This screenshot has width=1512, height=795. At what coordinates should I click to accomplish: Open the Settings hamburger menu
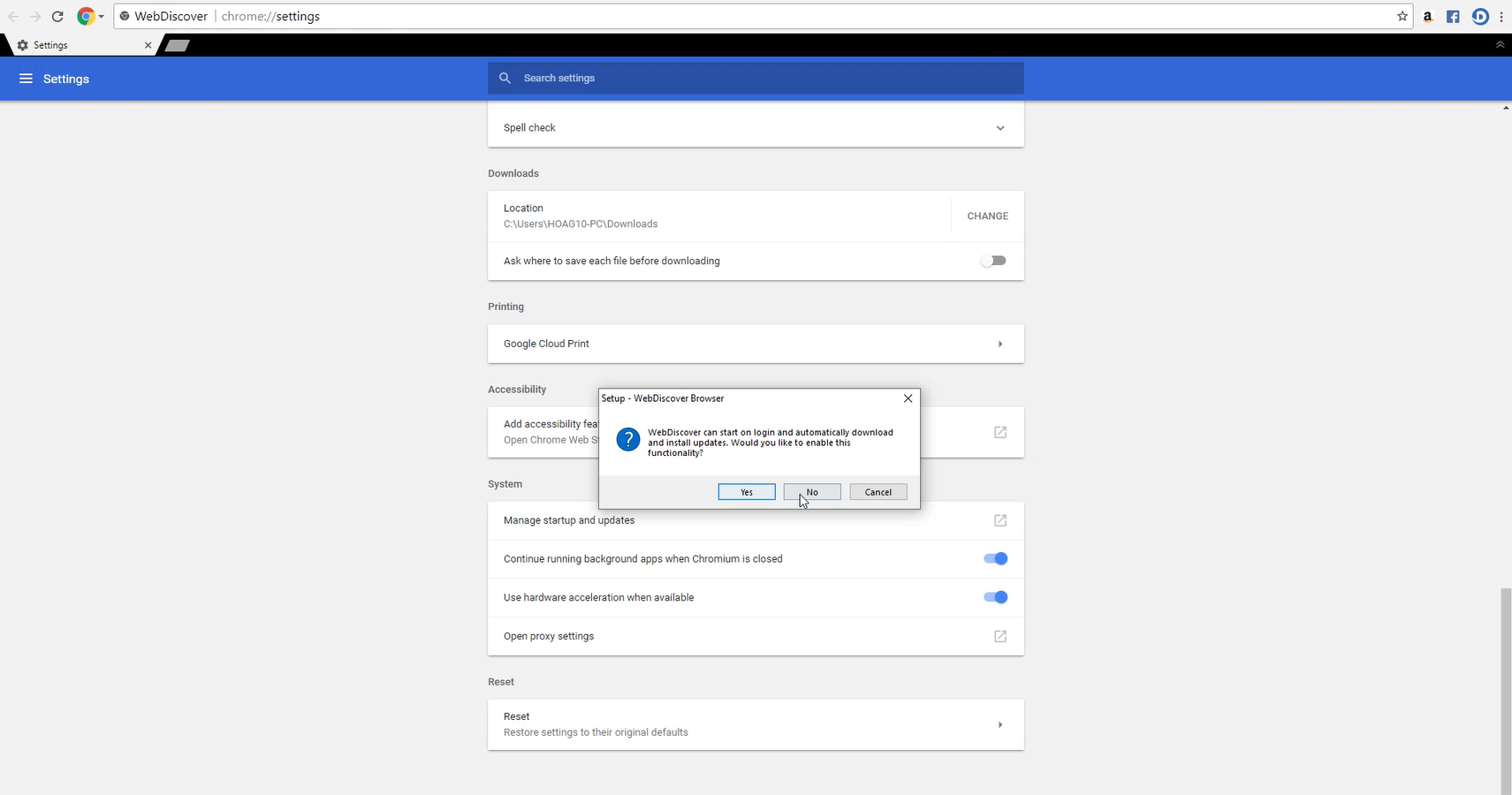26,79
